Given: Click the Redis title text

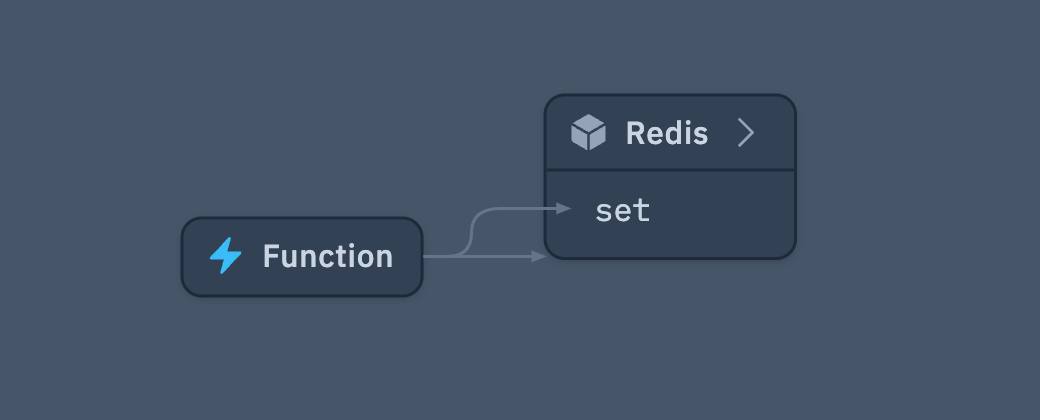Looking at the screenshot, I should [x=666, y=133].
